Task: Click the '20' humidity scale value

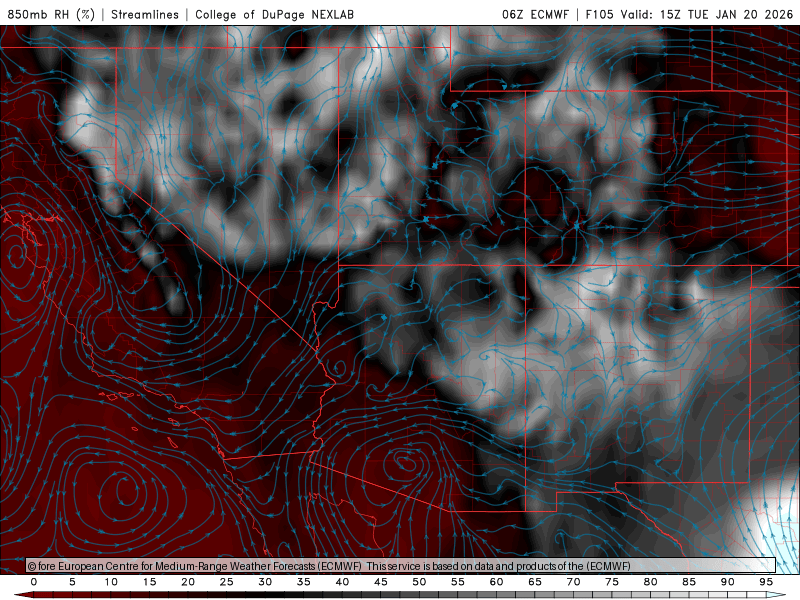Action: click(188, 582)
